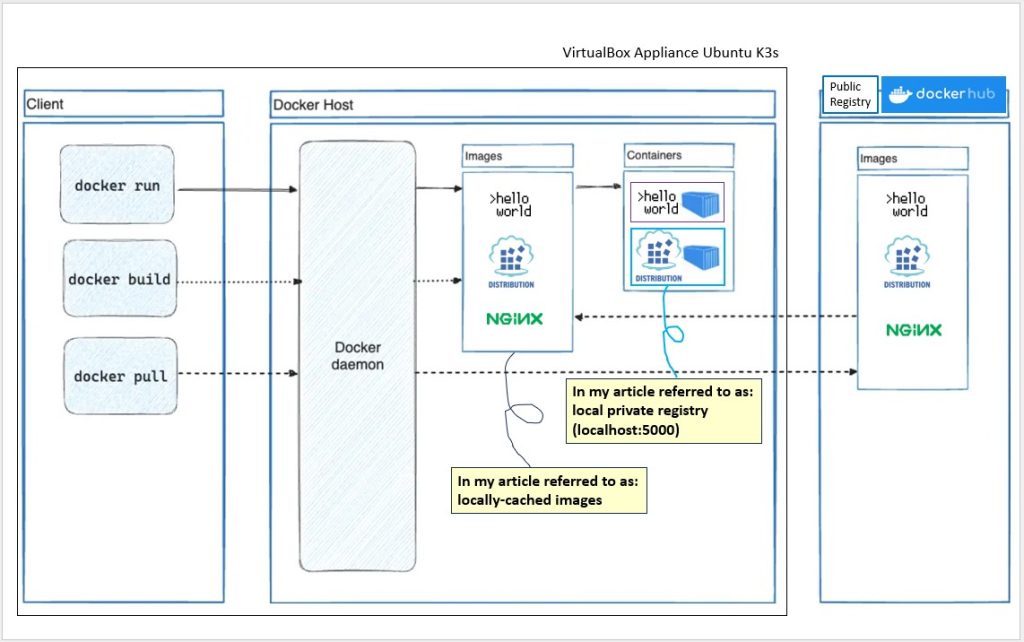Open the Images tab in Docker Host
1024x642 pixels.
click(516, 156)
